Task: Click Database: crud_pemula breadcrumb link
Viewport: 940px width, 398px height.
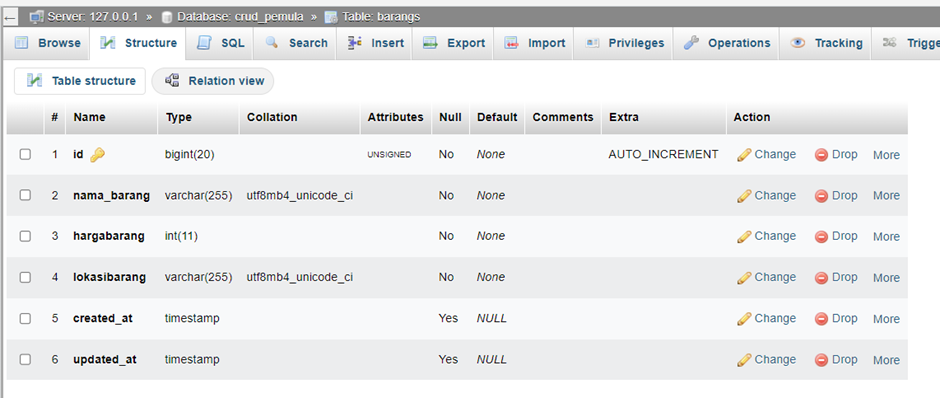Action: click(x=240, y=17)
